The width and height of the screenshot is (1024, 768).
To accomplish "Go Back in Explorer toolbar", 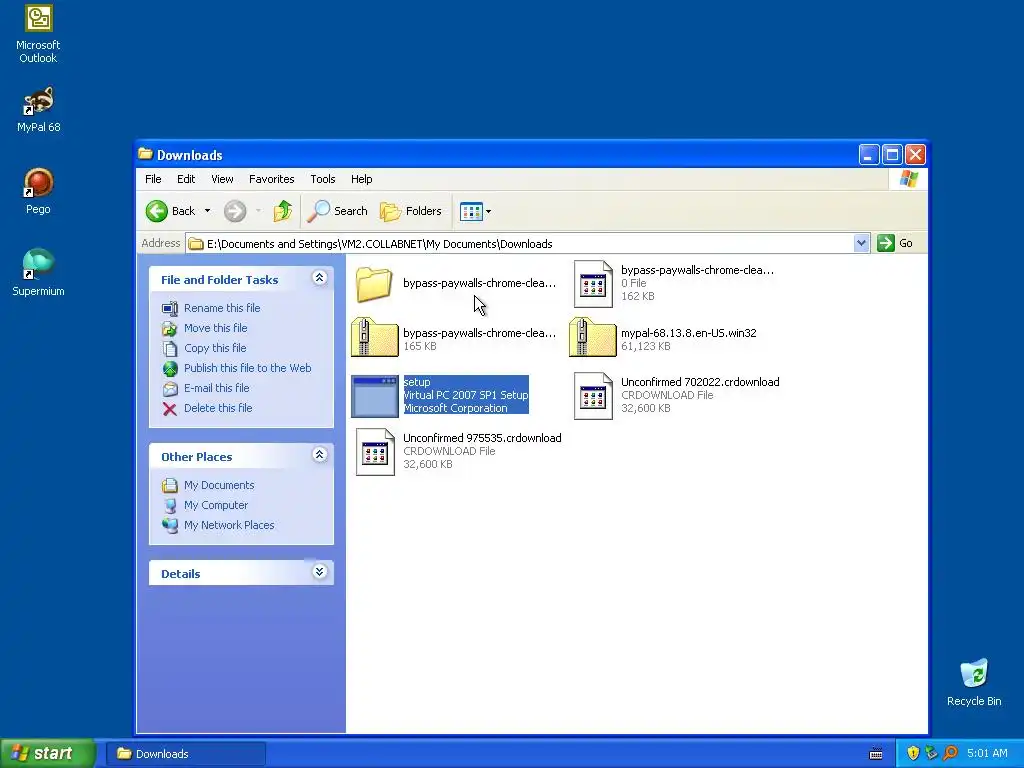I will (170, 211).
